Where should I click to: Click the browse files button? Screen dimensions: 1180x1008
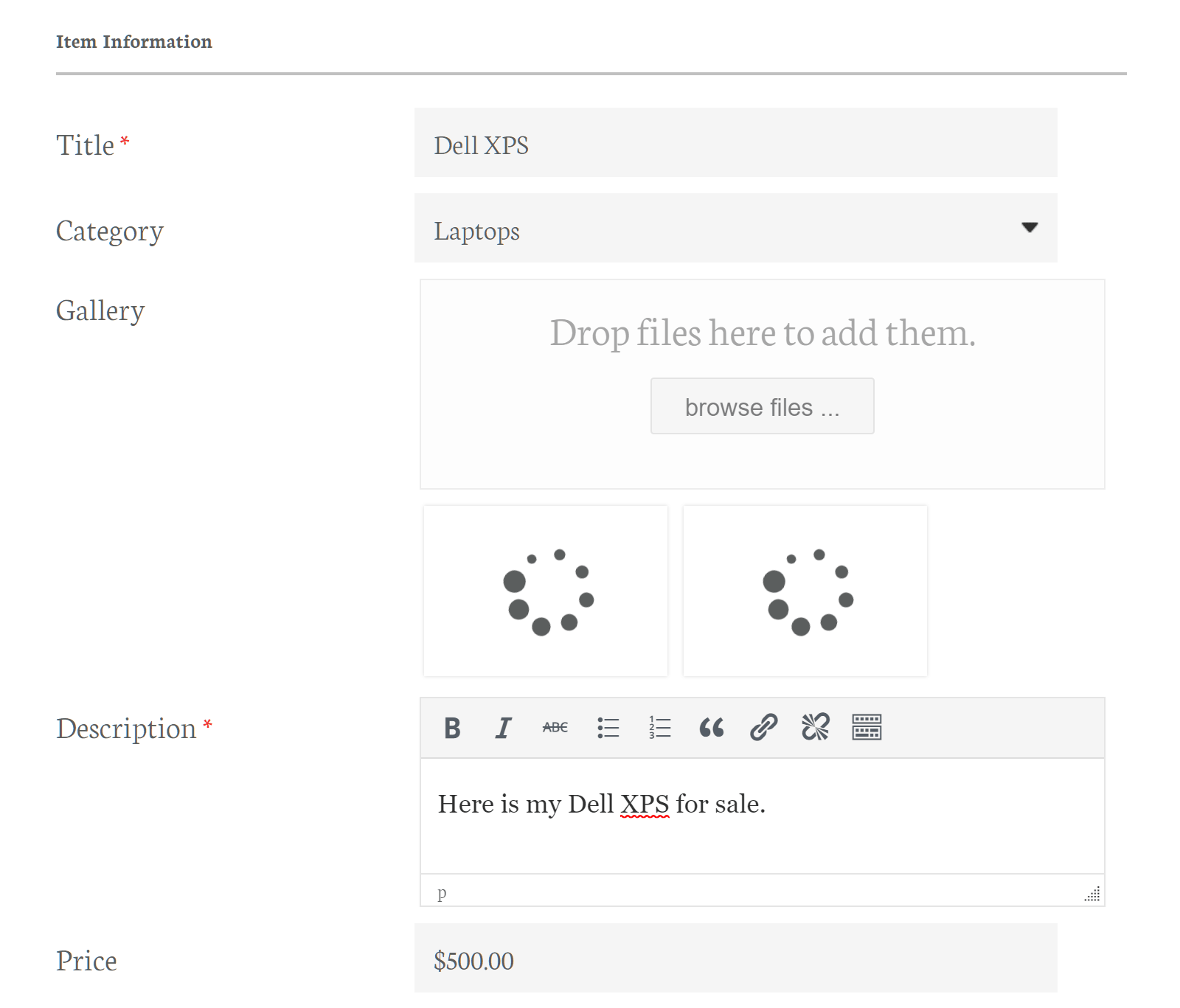coord(762,406)
